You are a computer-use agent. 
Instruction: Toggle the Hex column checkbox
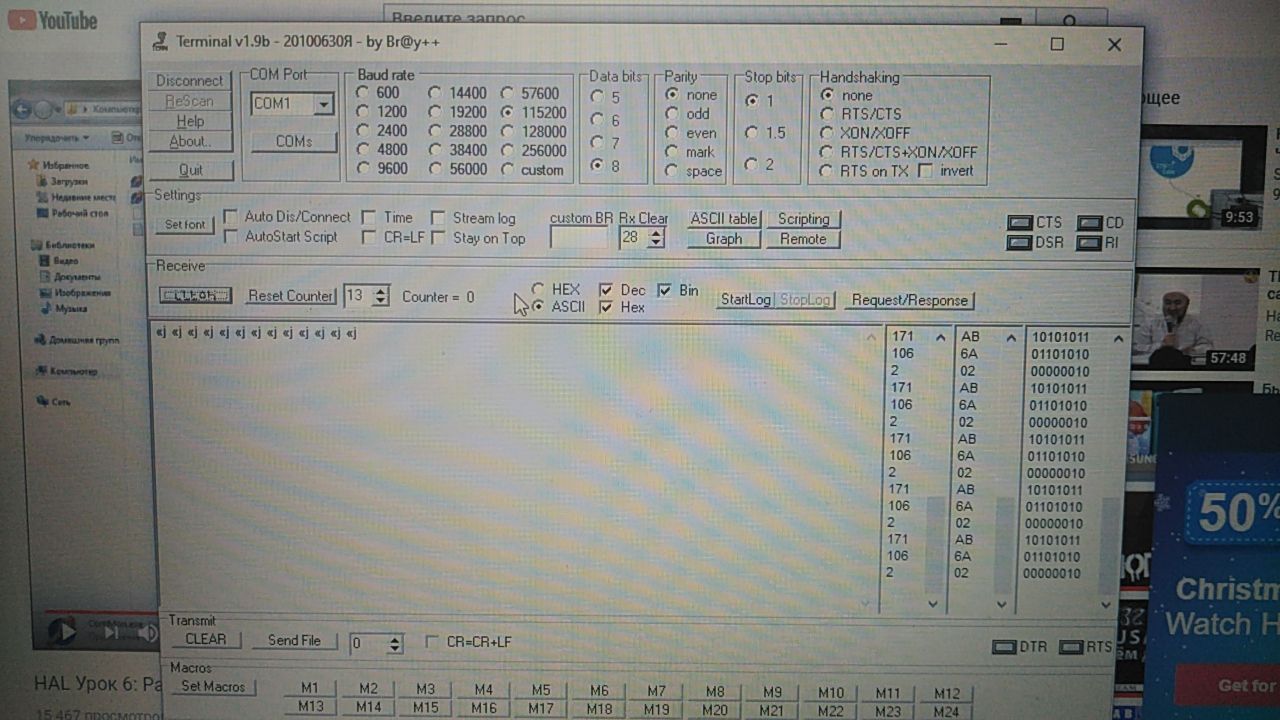[606, 308]
